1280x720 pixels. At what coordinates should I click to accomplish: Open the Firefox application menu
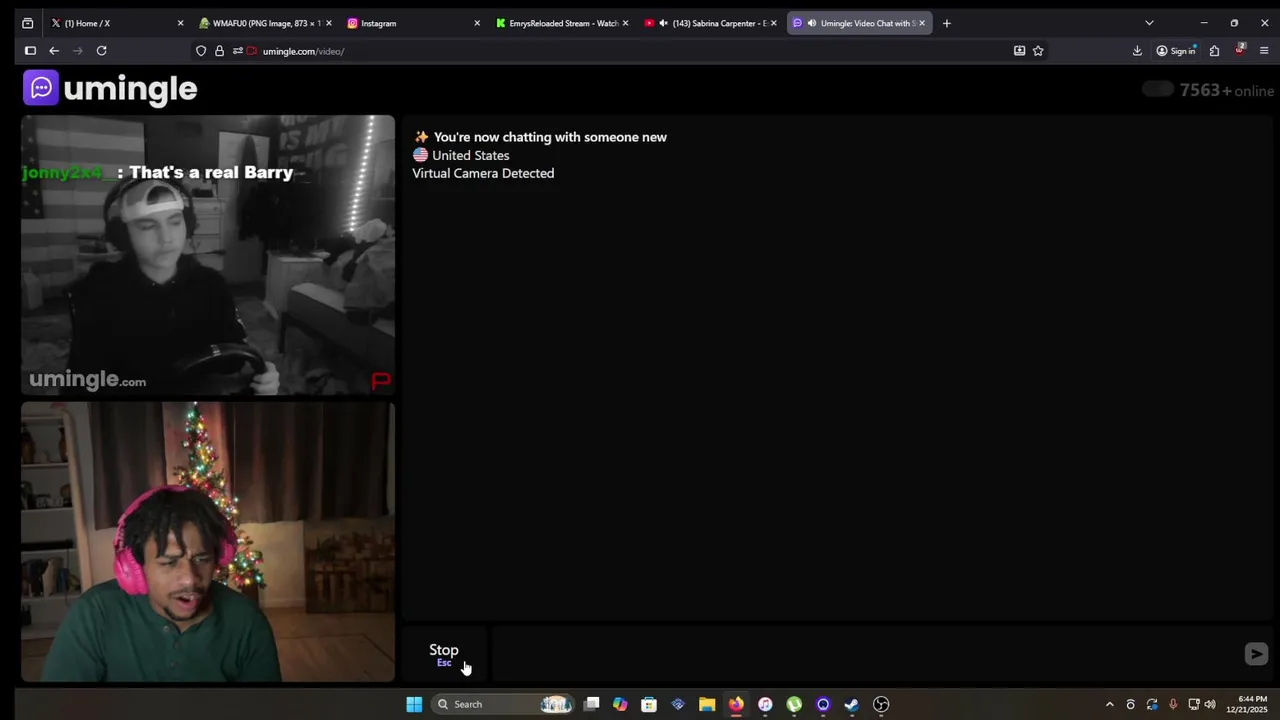pos(1265,51)
